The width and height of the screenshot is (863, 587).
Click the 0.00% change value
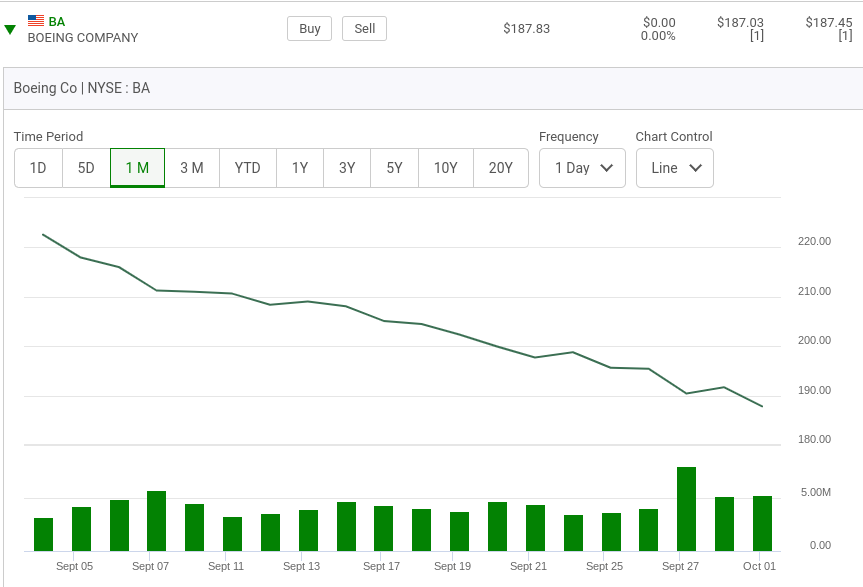[x=658, y=36]
